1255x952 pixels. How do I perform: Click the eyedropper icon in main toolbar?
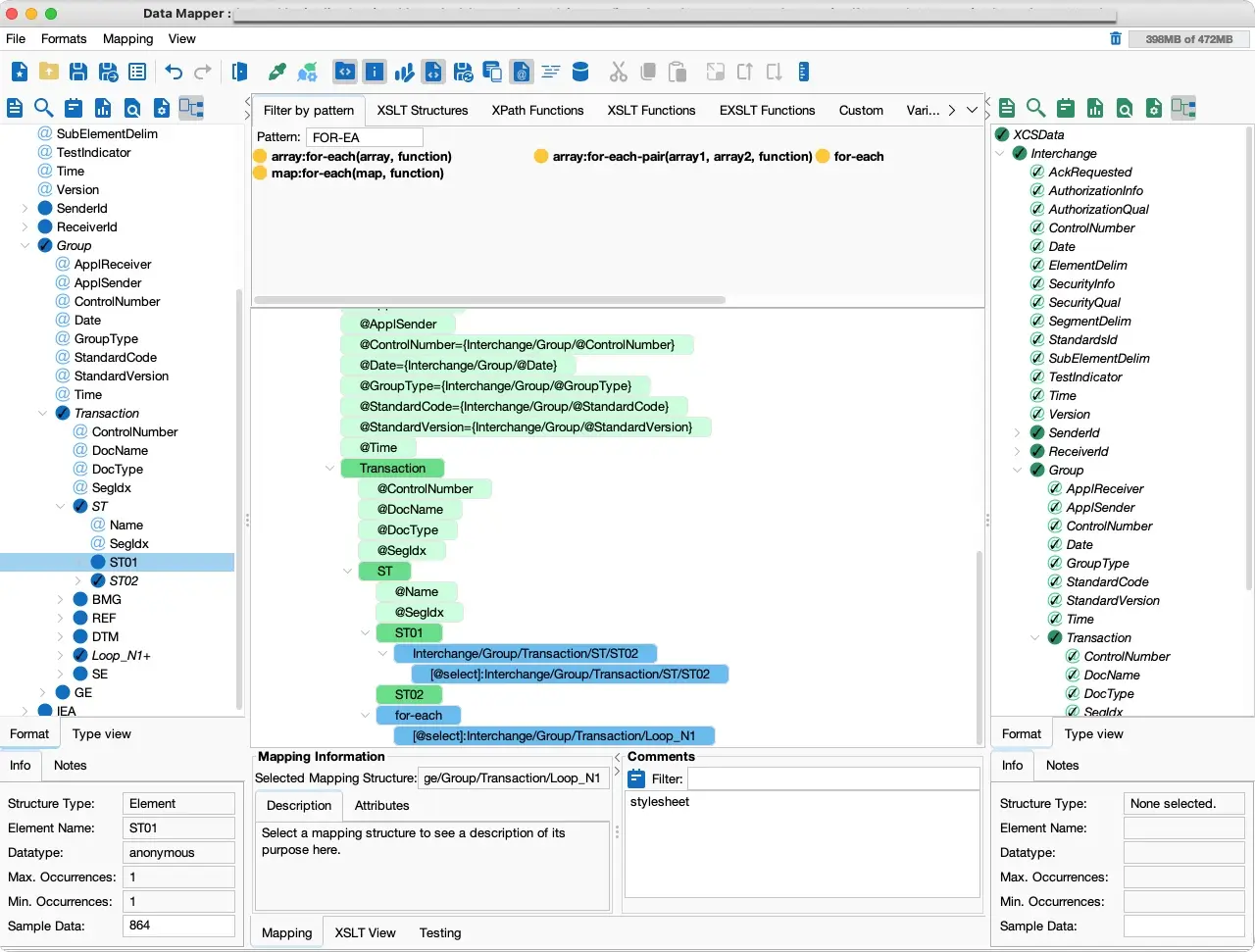tap(277, 72)
